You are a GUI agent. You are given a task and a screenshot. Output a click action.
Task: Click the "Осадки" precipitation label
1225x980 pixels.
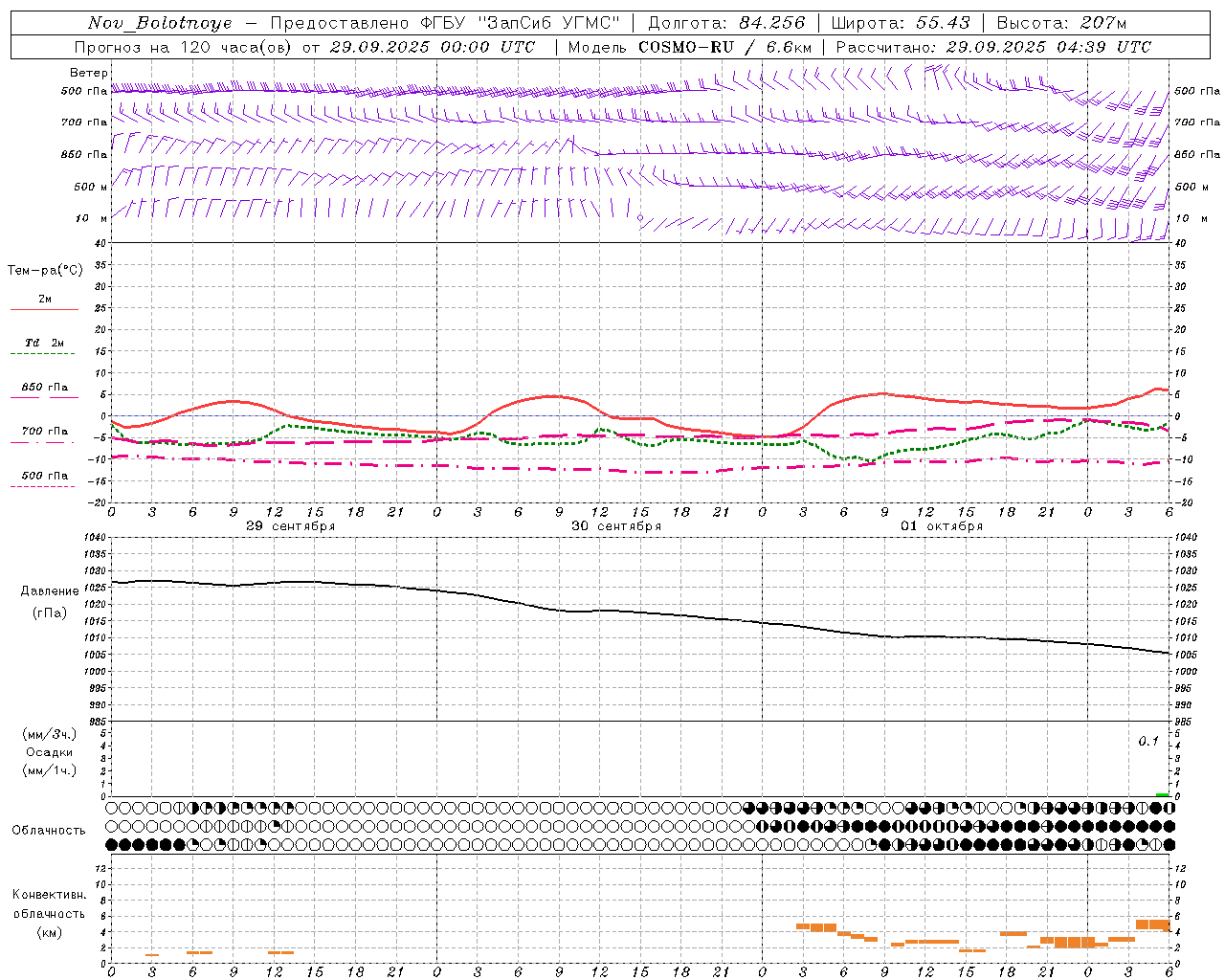click(x=50, y=752)
